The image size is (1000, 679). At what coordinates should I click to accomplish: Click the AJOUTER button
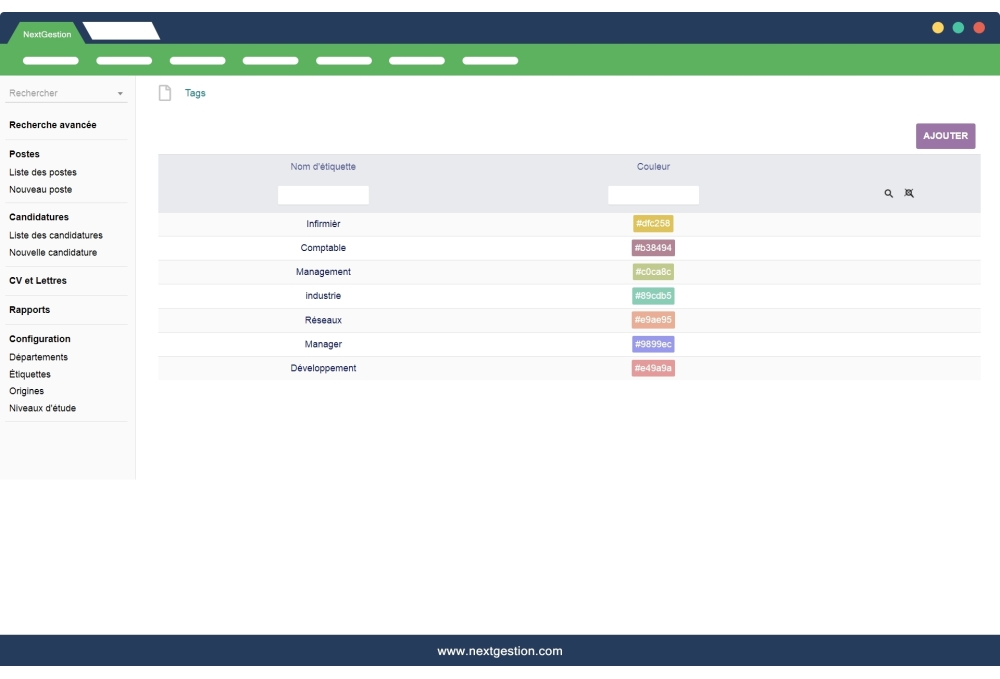945,134
